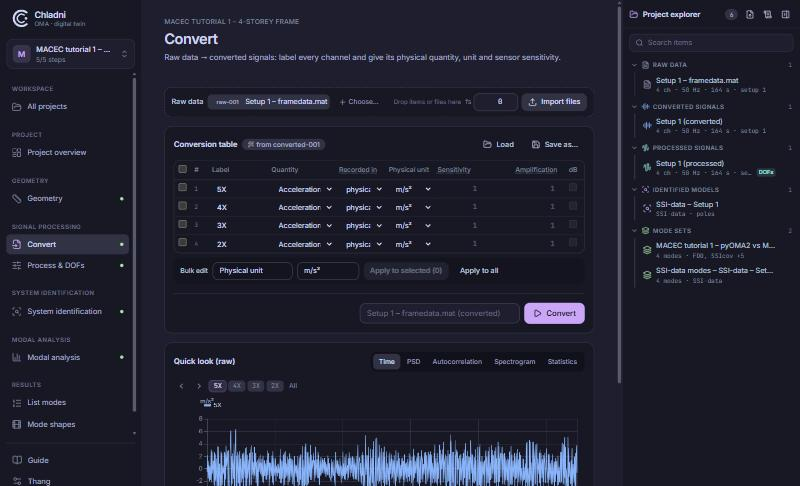
Task: Select the Time tab in Quick look
Action: tap(387, 362)
